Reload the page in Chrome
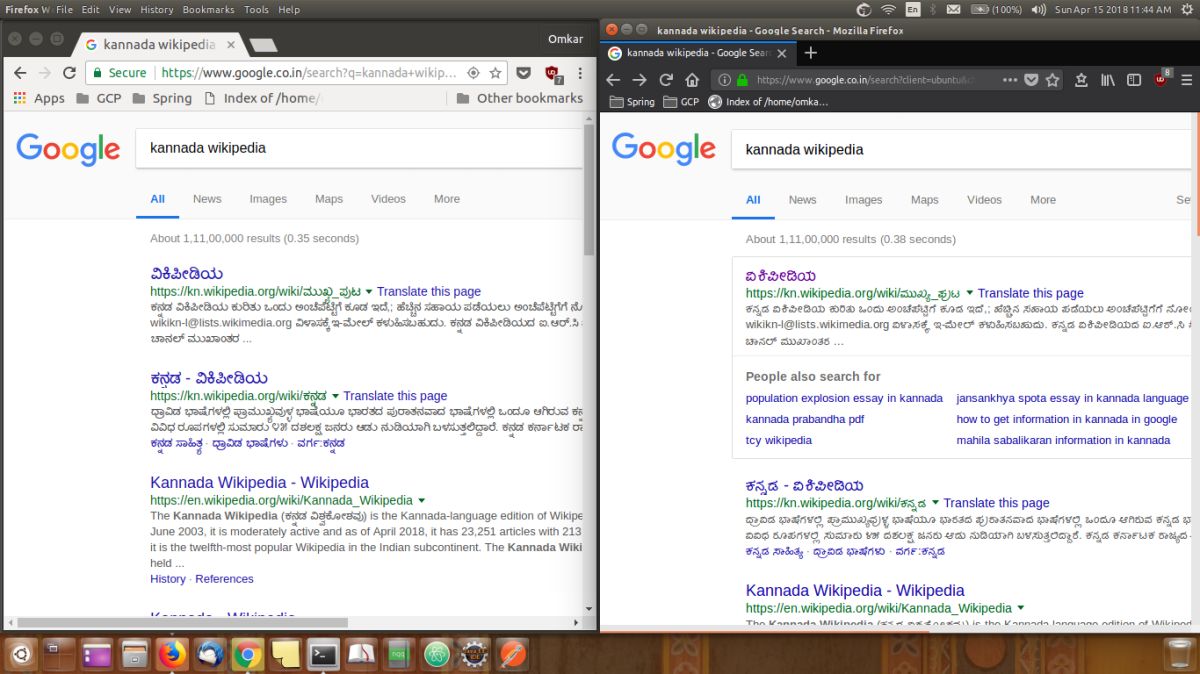Image resolution: width=1200 pixels, height=674 pixels. [x=69, y=73]
